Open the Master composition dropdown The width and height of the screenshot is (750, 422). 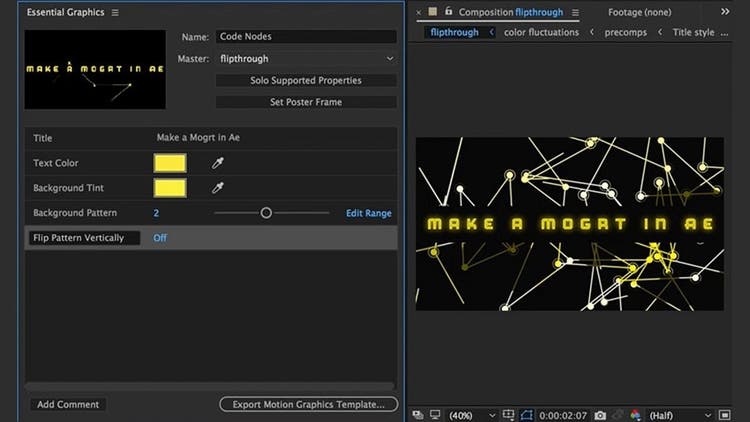(x=307, y=59)
